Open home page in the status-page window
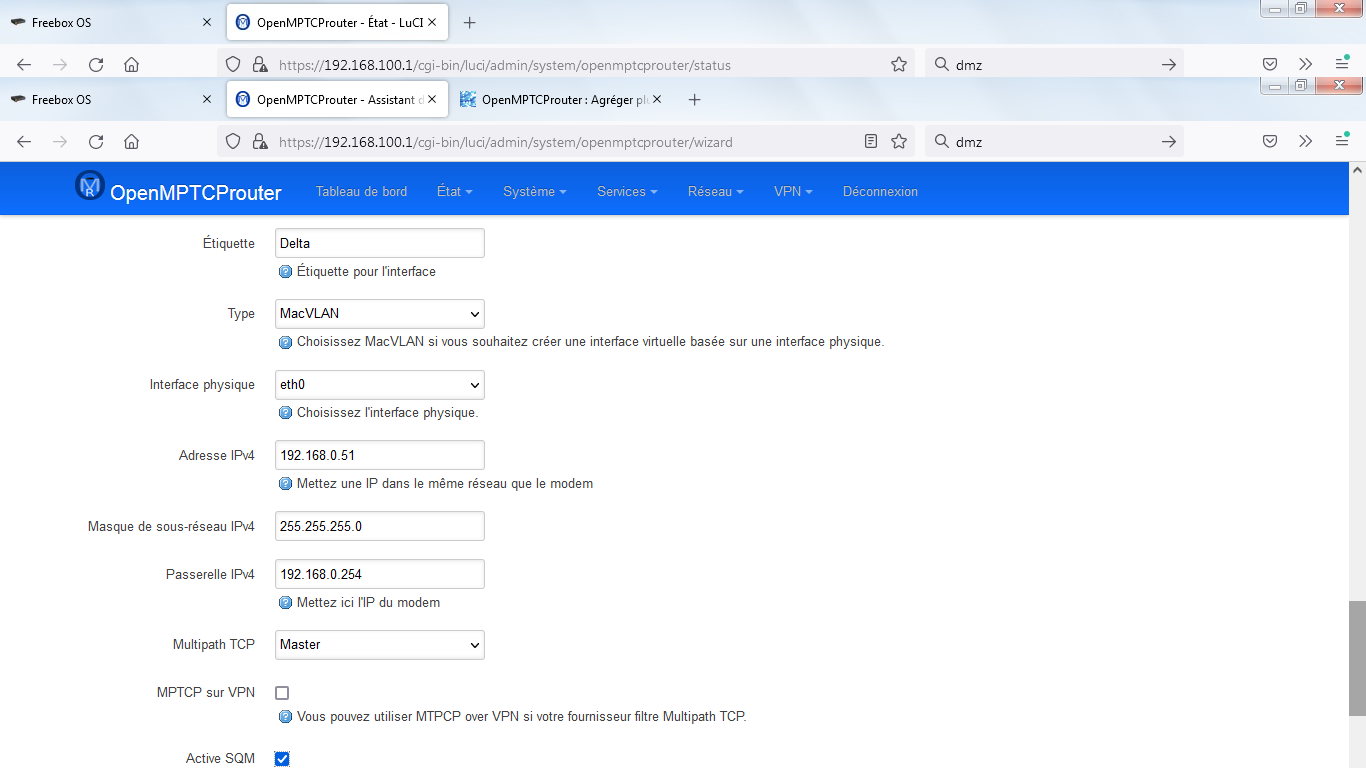The height and width of the screenshot is (768, 1366). [131, 65]
